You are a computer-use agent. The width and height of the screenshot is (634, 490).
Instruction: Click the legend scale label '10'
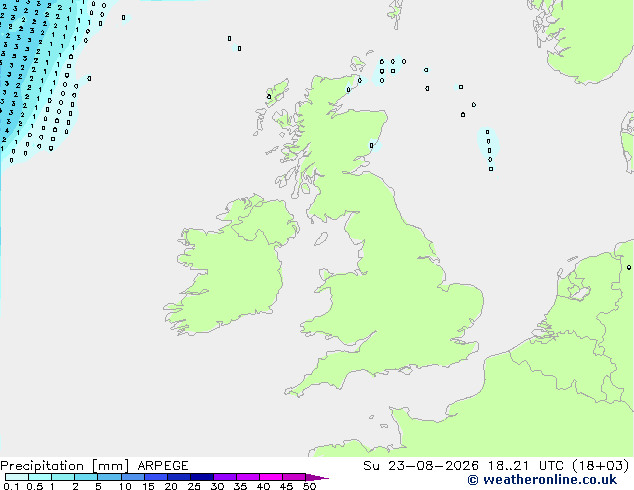tap(125, 486)
